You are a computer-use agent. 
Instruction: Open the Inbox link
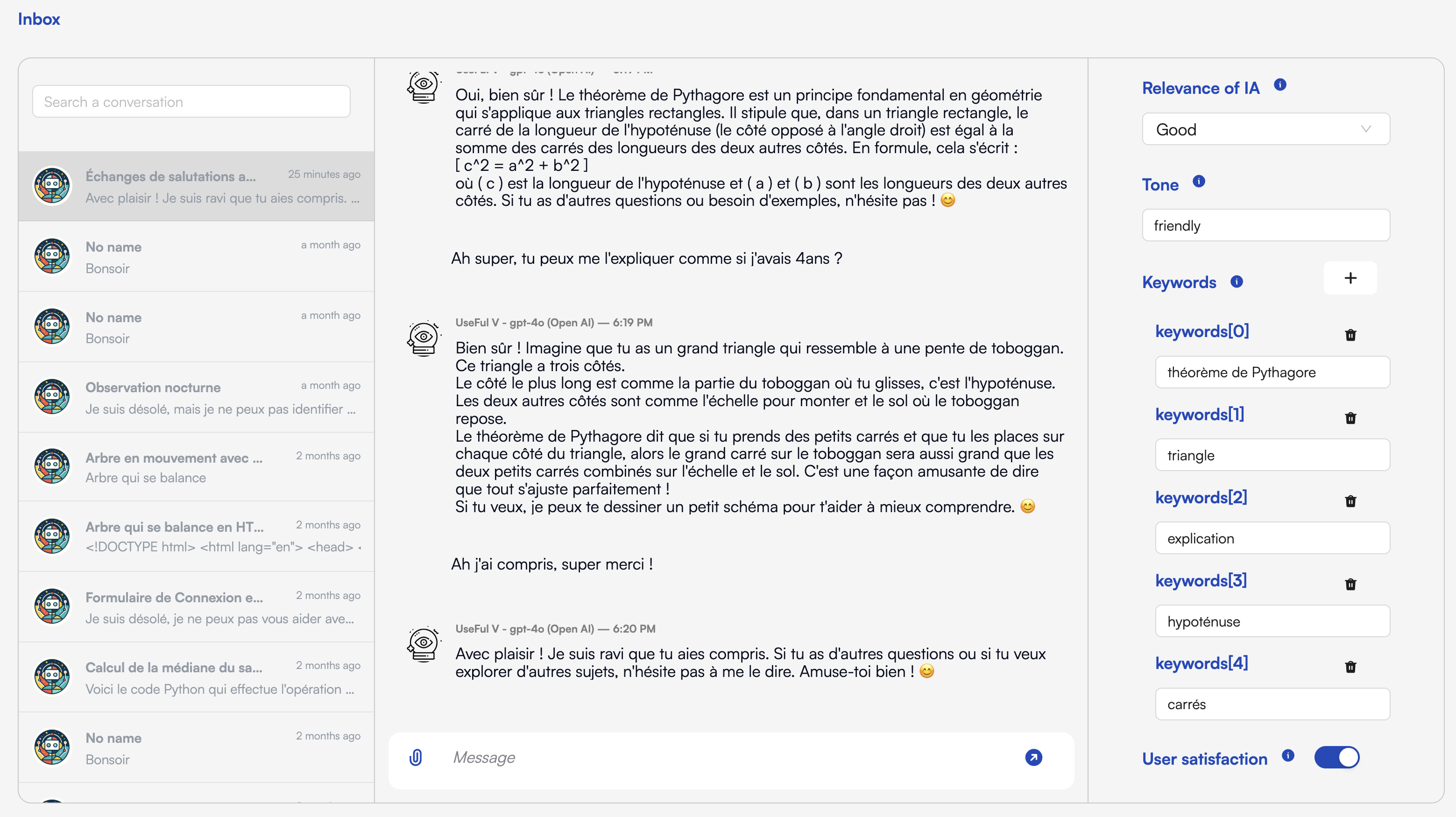coord(39,19)
